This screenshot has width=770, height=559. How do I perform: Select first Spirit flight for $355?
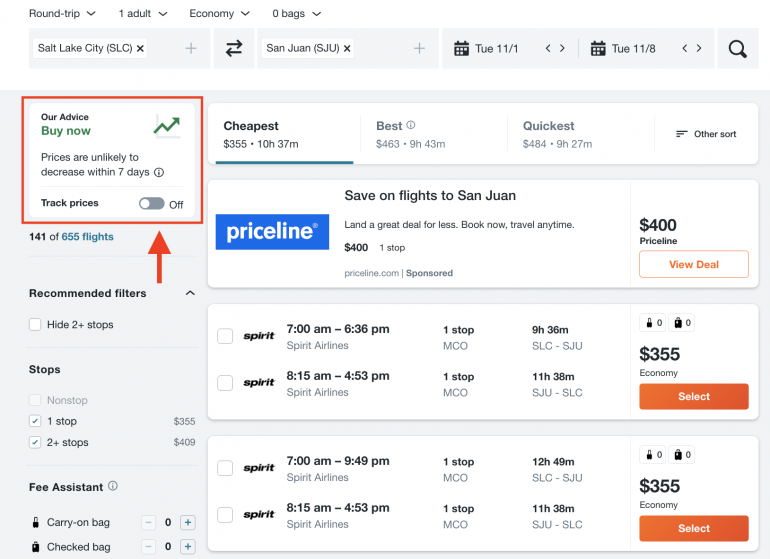pos(693,397)
